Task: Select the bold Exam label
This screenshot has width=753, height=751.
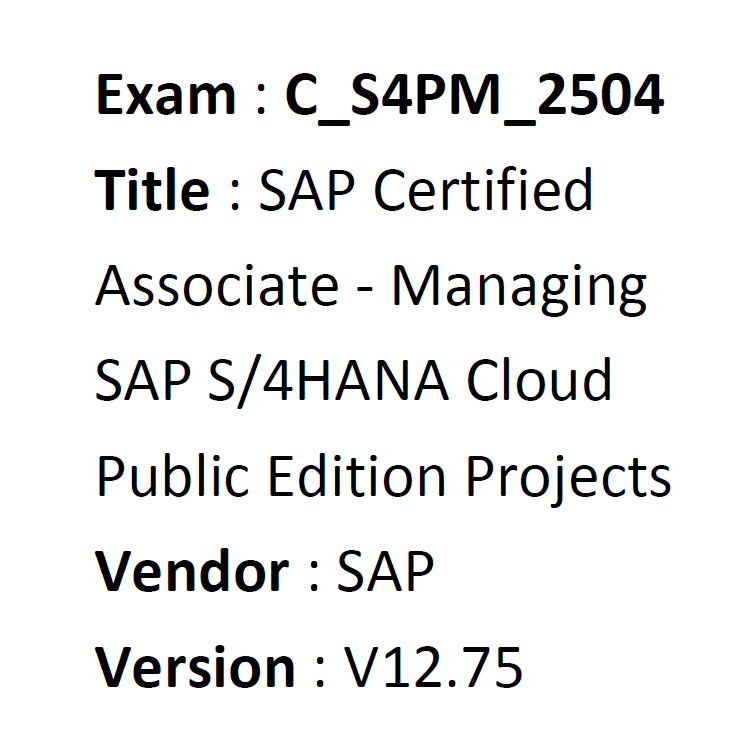Action: (x=166, y=95)
